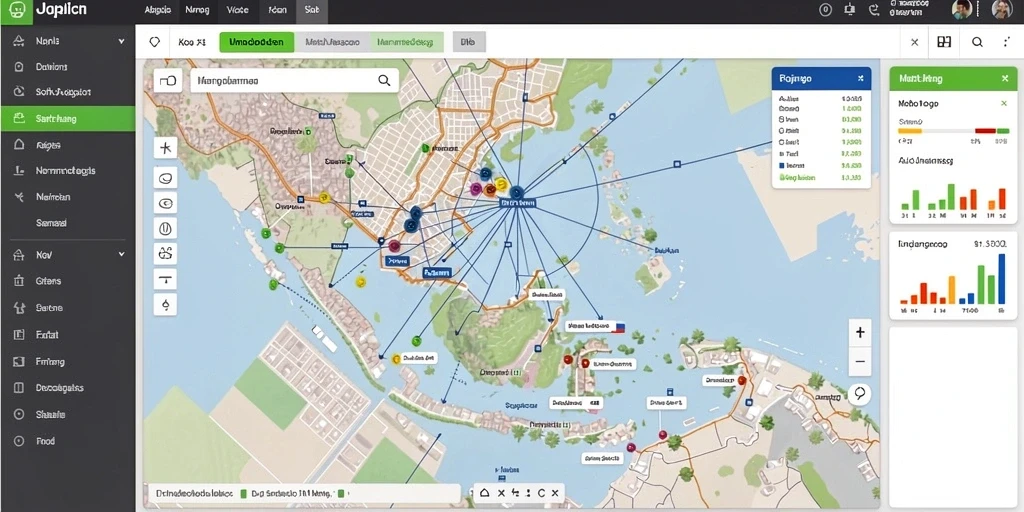Select the top crossed-lines map tool
Image resolution: width=1024 pixels, height=512 pixels.
(x=165, y=148)
